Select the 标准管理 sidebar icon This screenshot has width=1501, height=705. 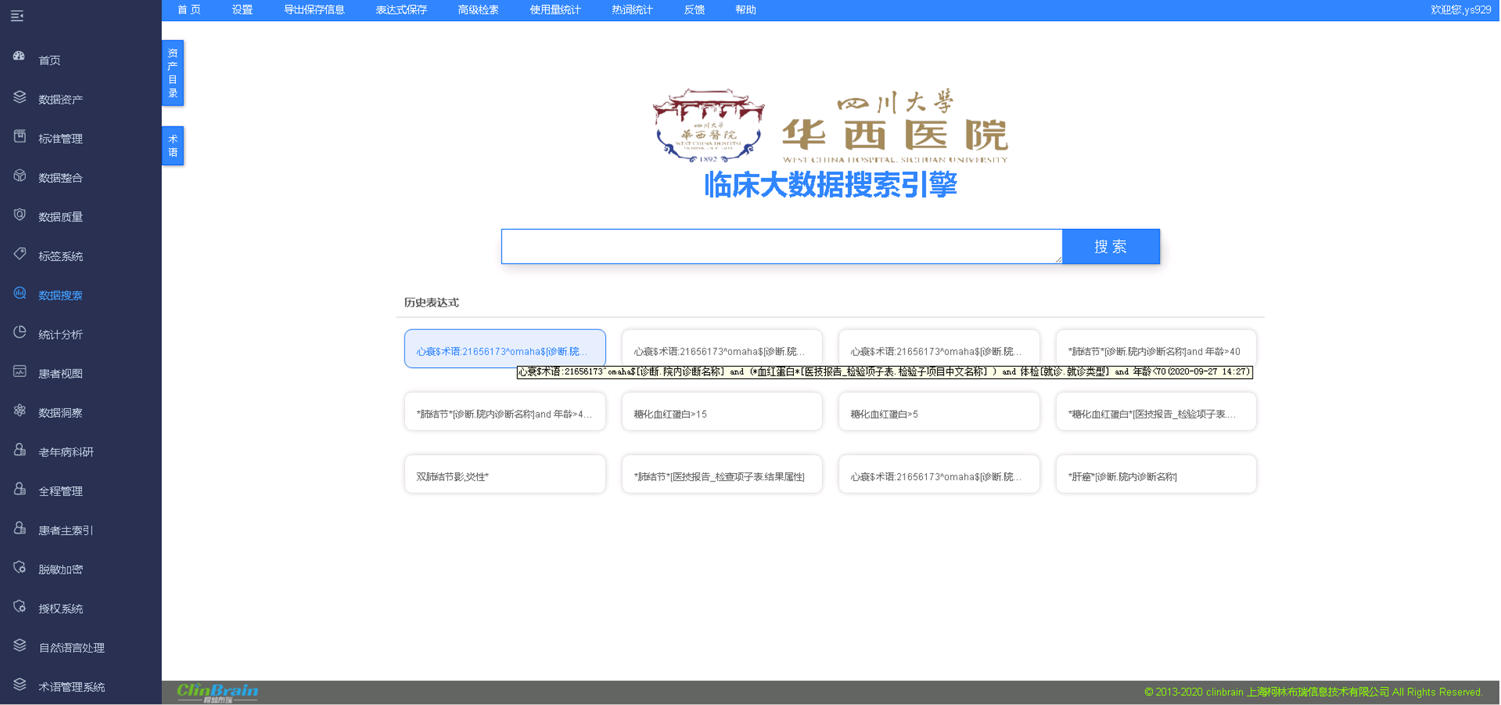tap(19, 136)
